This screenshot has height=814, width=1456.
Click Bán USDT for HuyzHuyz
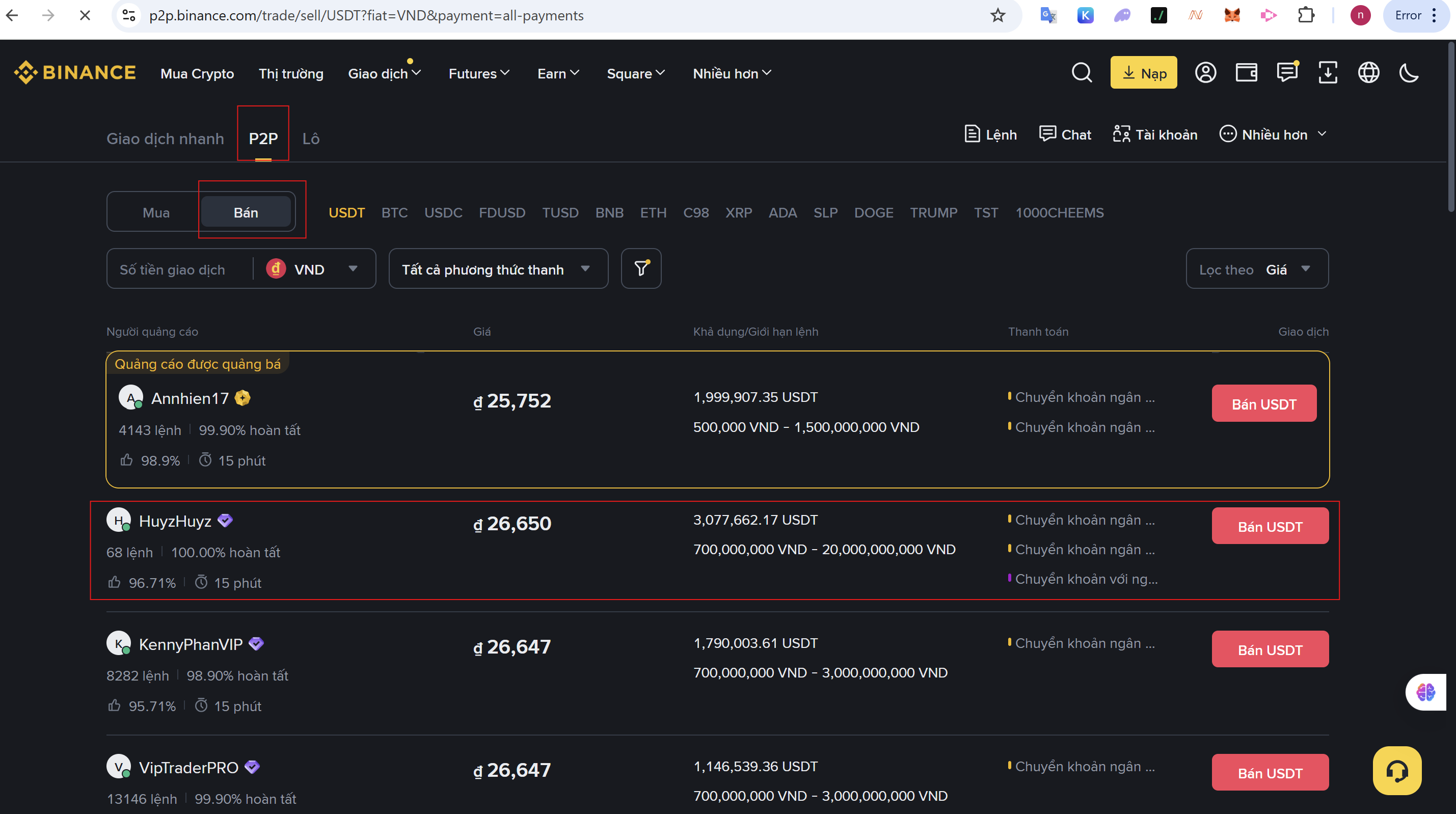1270,526
